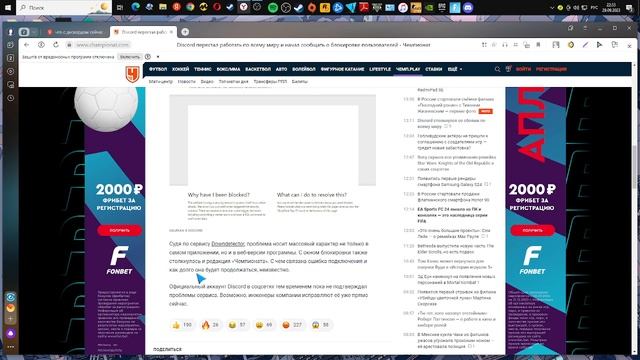
Task: Click 'Включить' to enable malware protection
Action: (x=130, y=57)
